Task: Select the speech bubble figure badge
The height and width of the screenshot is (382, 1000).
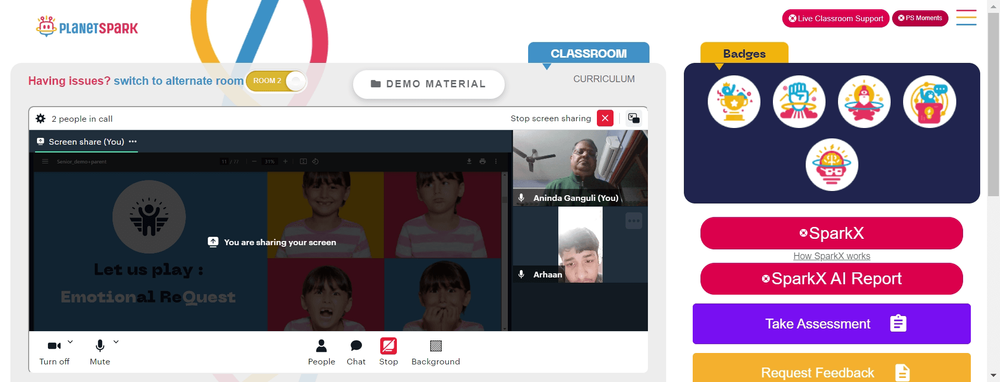Action: pyautogui.click(x=929, y=101)
